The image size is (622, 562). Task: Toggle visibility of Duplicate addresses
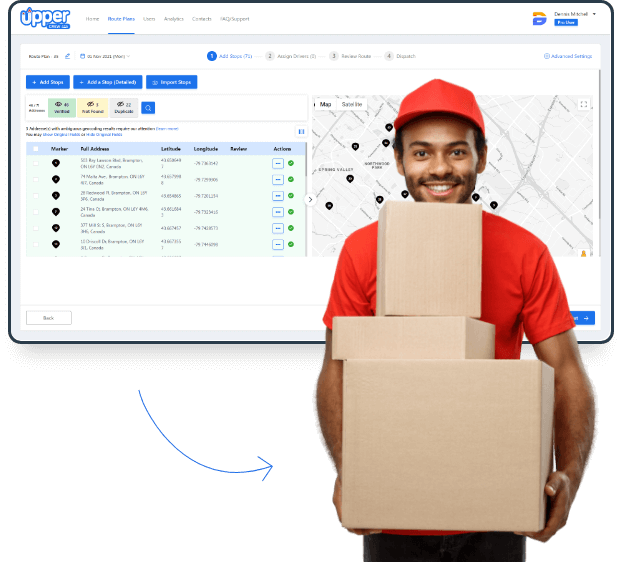[124, 107]
